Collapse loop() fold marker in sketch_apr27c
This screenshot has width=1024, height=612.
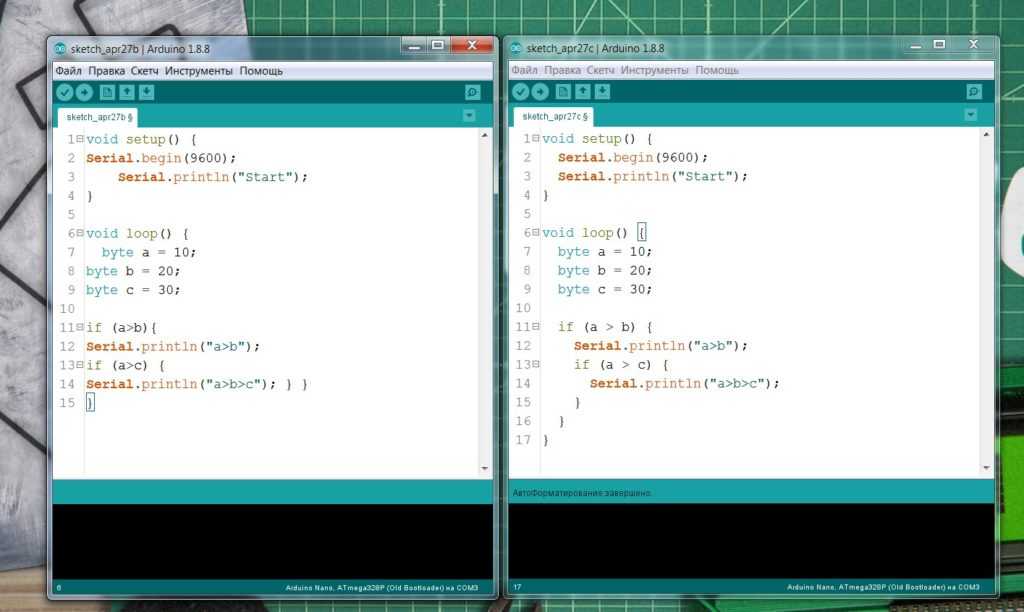(x=536, y=233)
